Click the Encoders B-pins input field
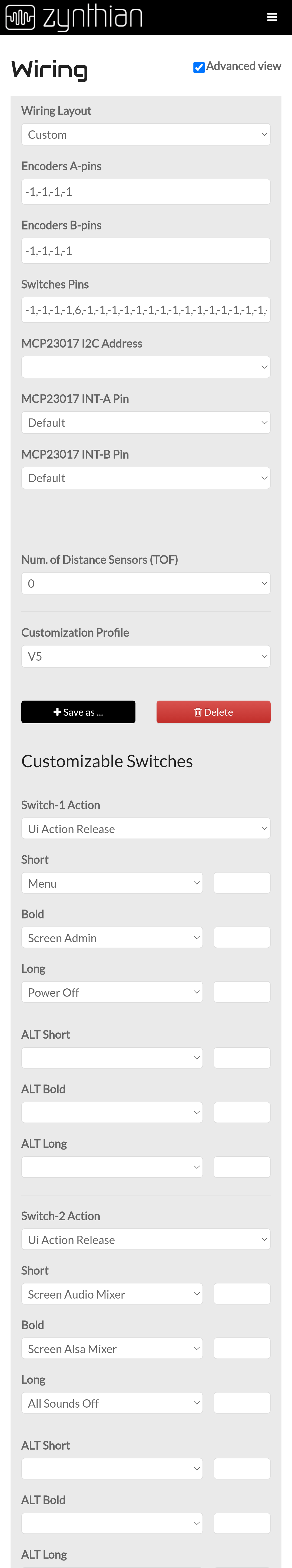 146,251
